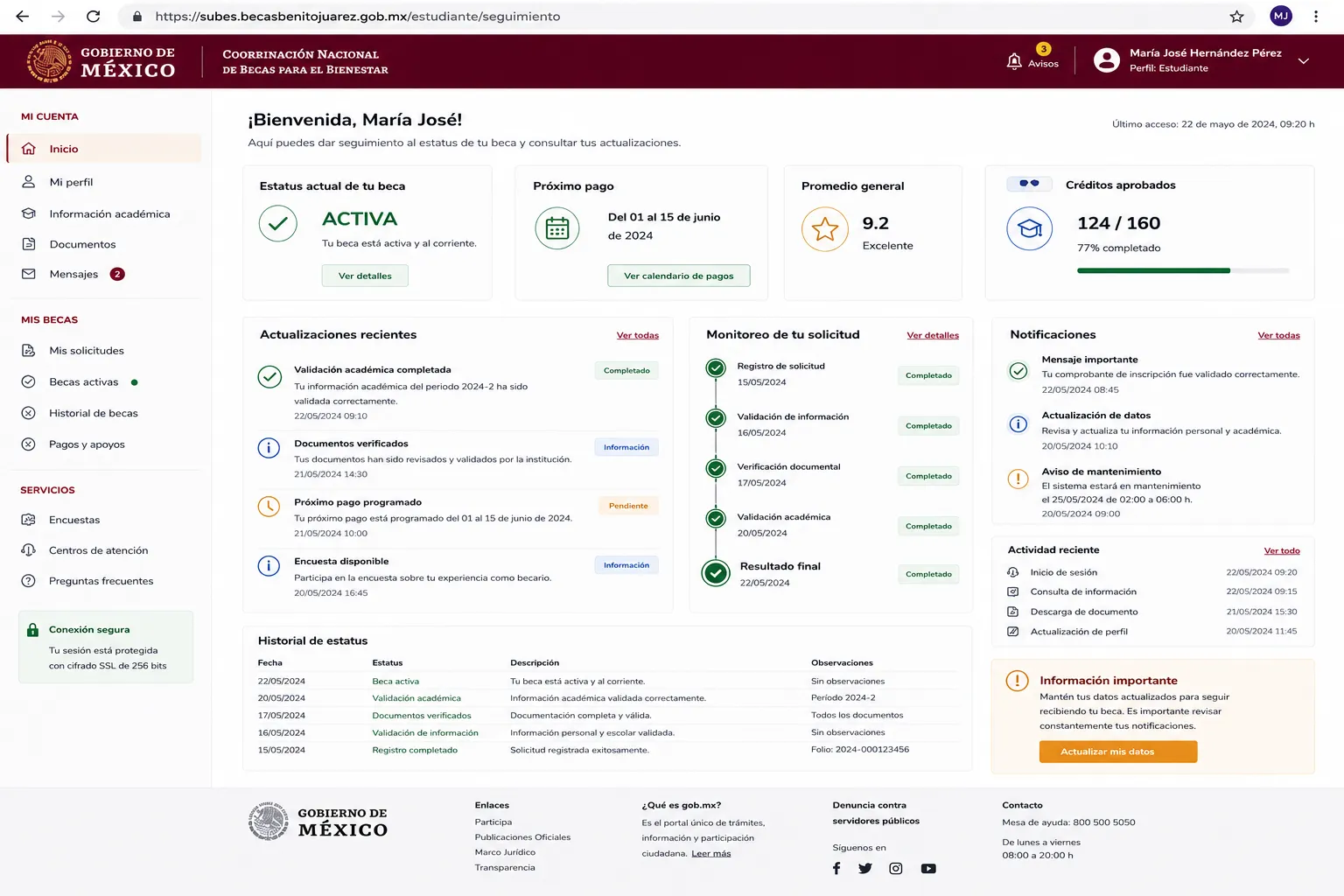Open Ver todas in Notificaciones

1278,335
